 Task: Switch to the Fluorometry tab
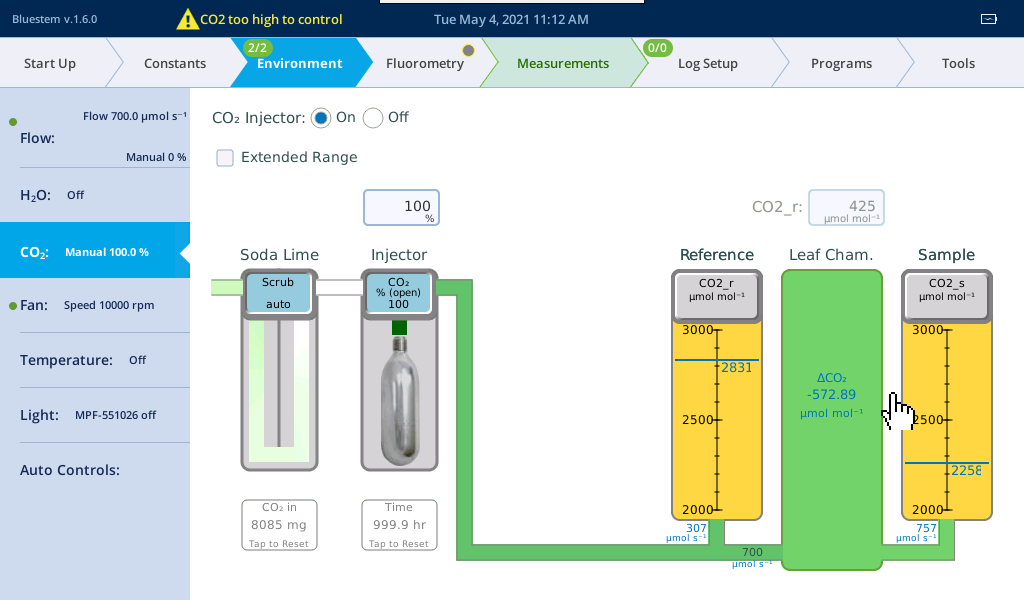425,63
